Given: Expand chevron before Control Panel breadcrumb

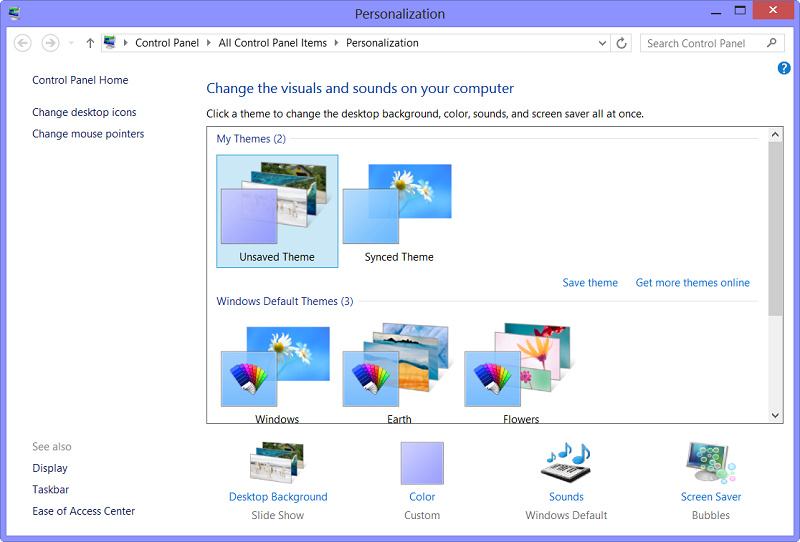Looking at the screenshot, I should pos(126,43).
